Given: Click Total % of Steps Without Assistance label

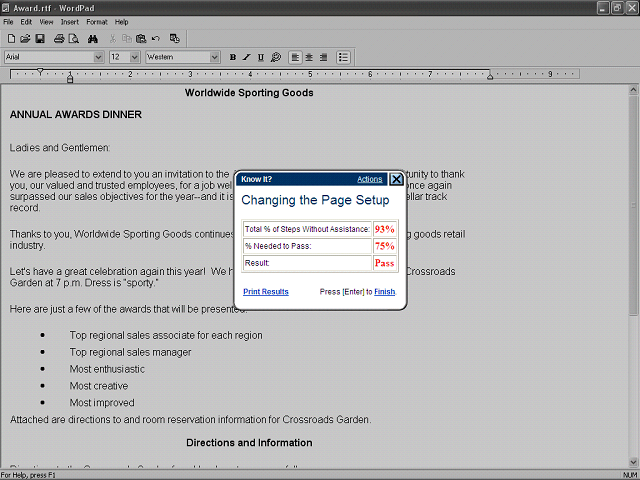Looking at the screenshot, I should tap(307, 229).
